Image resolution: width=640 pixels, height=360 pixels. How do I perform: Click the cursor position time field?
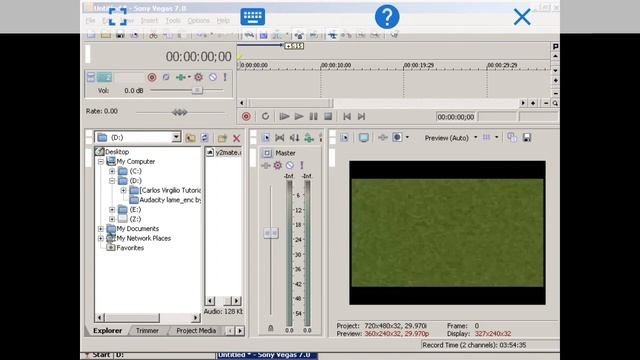456,117
